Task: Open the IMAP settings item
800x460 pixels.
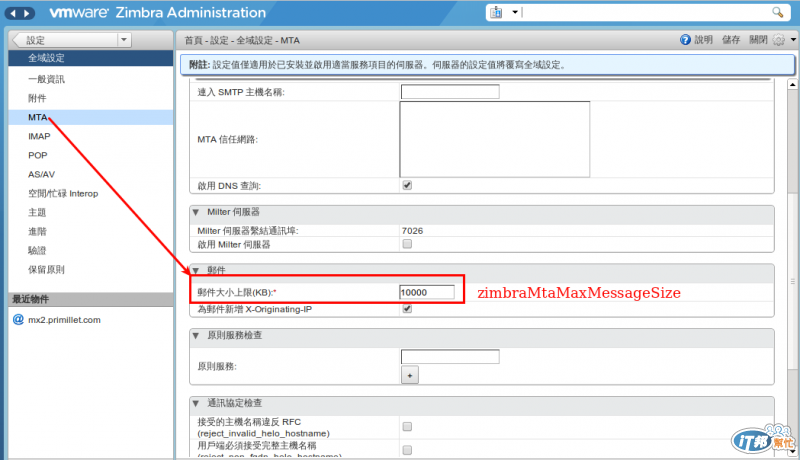Action: click(x=39, y=136)
